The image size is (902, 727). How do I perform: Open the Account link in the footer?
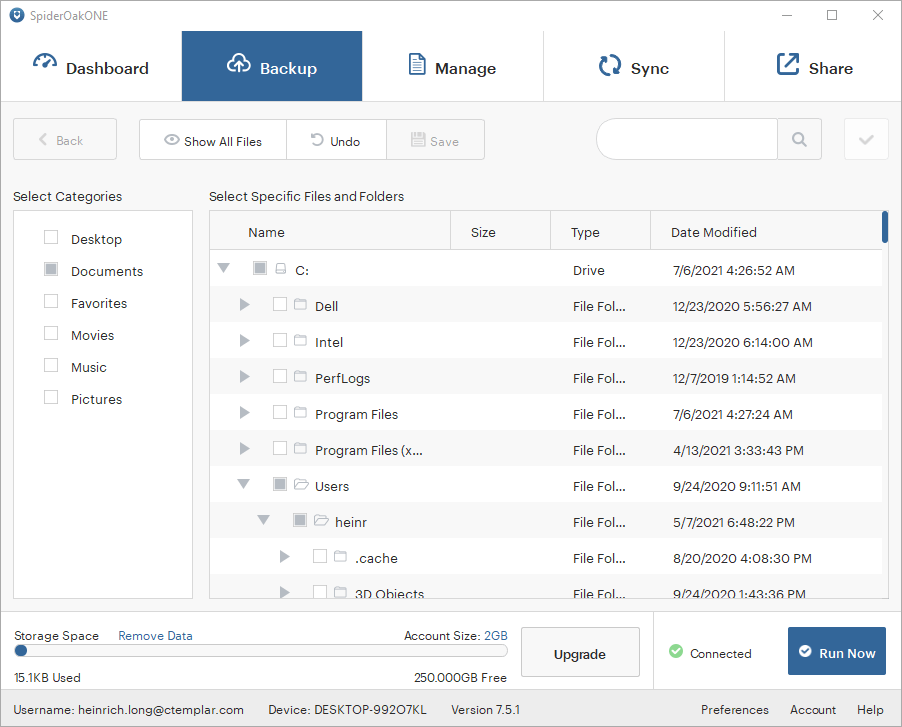pyautogui.click(x=812, y=709)
